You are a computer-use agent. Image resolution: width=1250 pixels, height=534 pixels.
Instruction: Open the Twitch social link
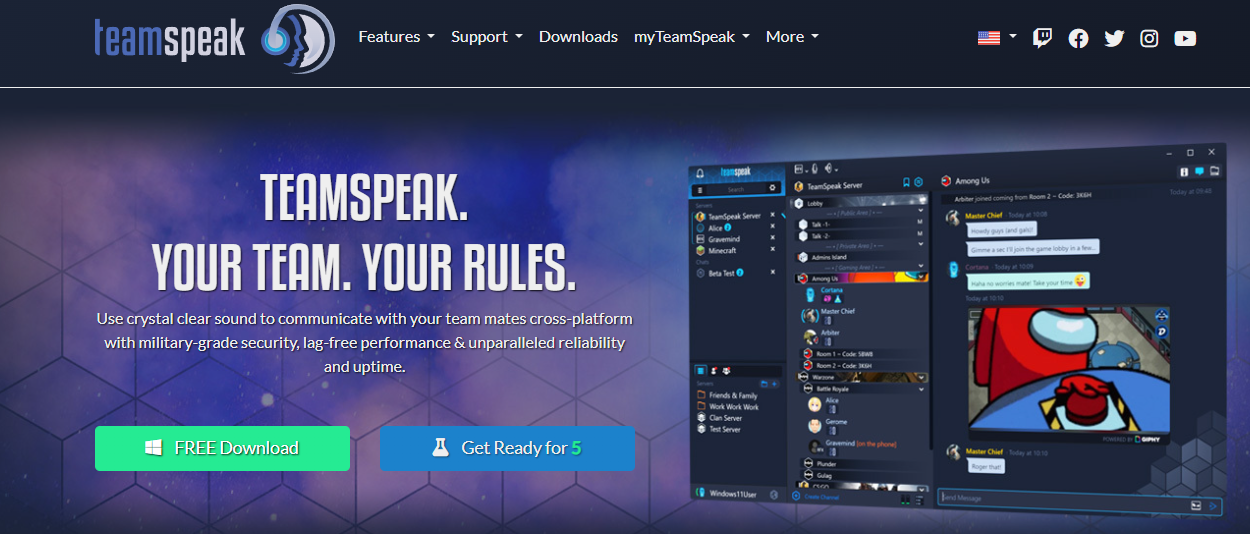pos(1042,38)
